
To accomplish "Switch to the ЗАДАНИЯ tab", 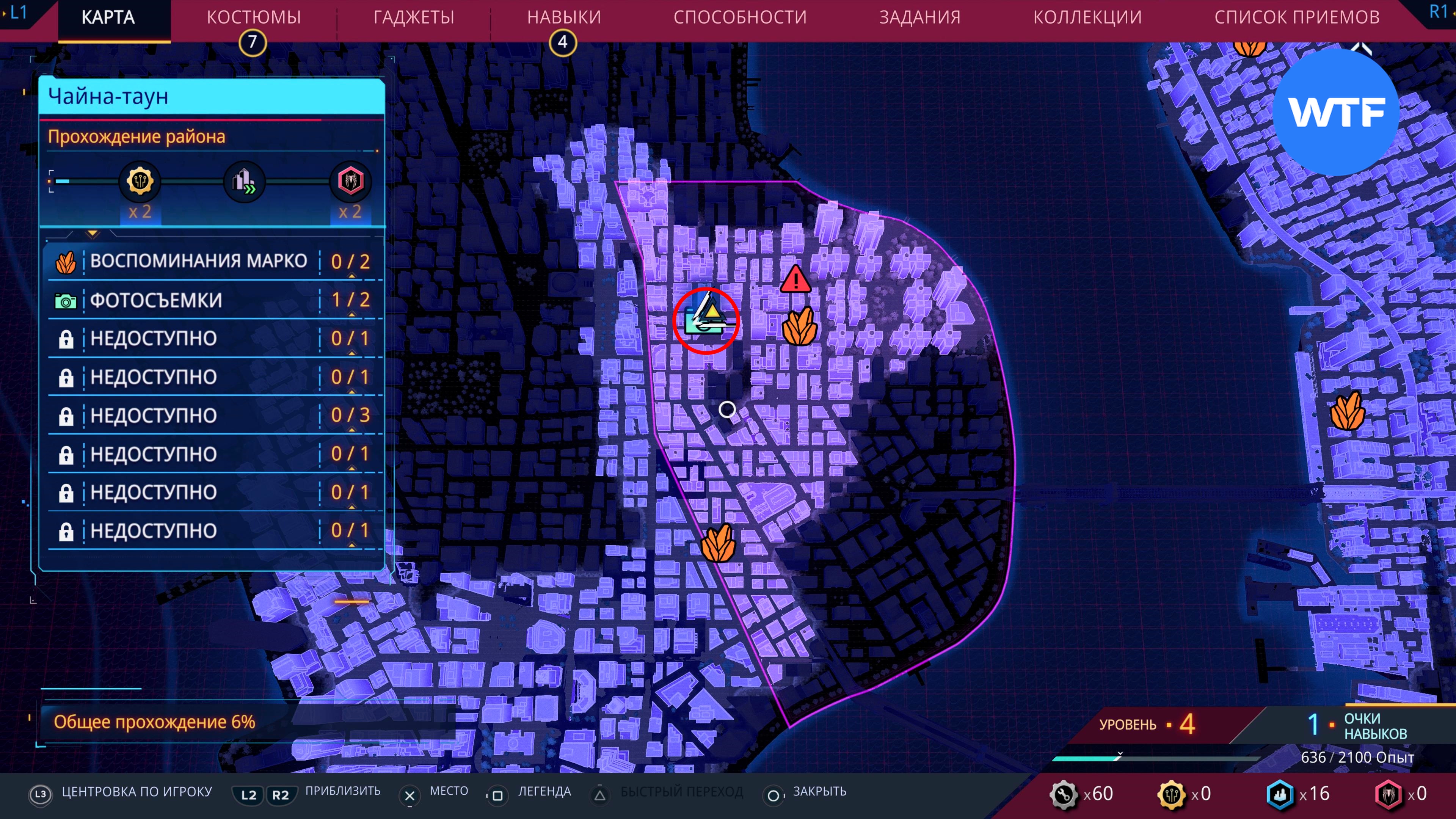I will (919, 17).
